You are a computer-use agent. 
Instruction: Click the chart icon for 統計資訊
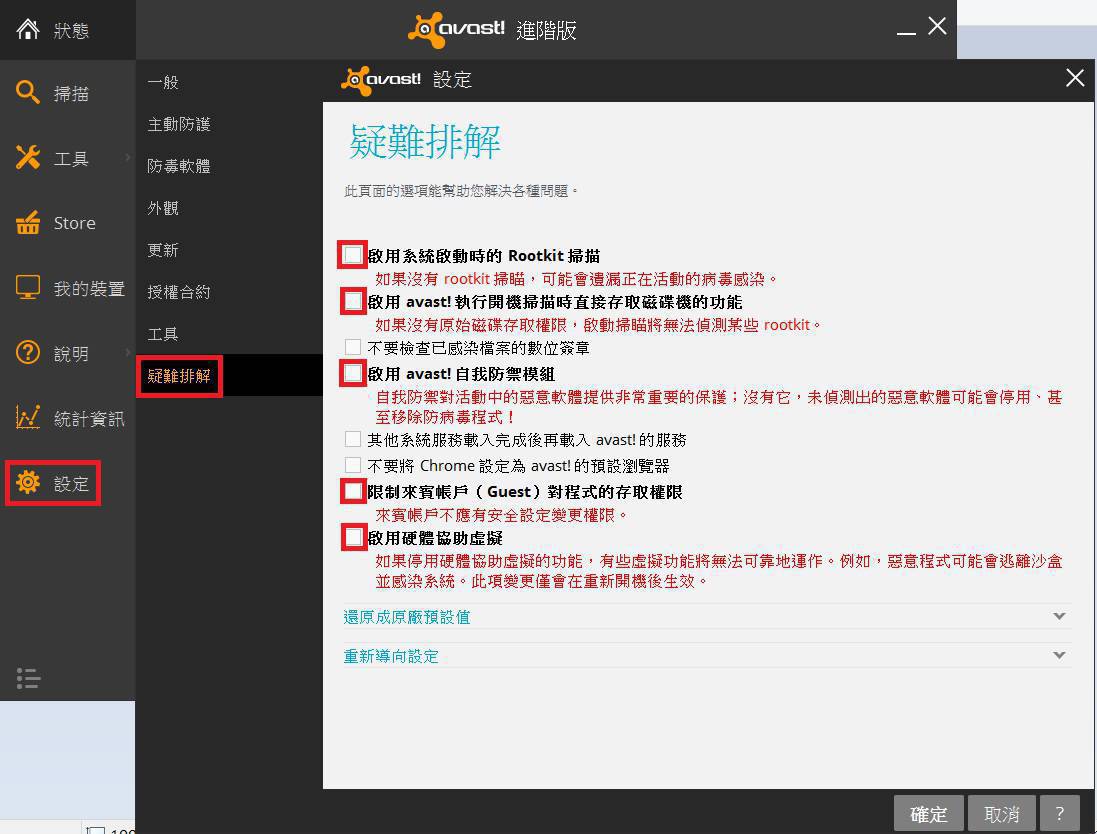28,418
